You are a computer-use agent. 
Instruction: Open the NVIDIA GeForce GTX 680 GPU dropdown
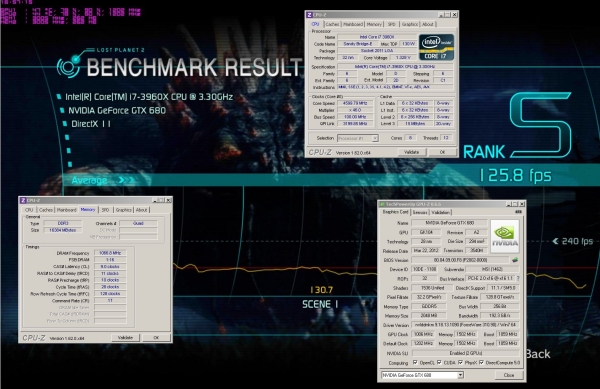click(422, 375)
